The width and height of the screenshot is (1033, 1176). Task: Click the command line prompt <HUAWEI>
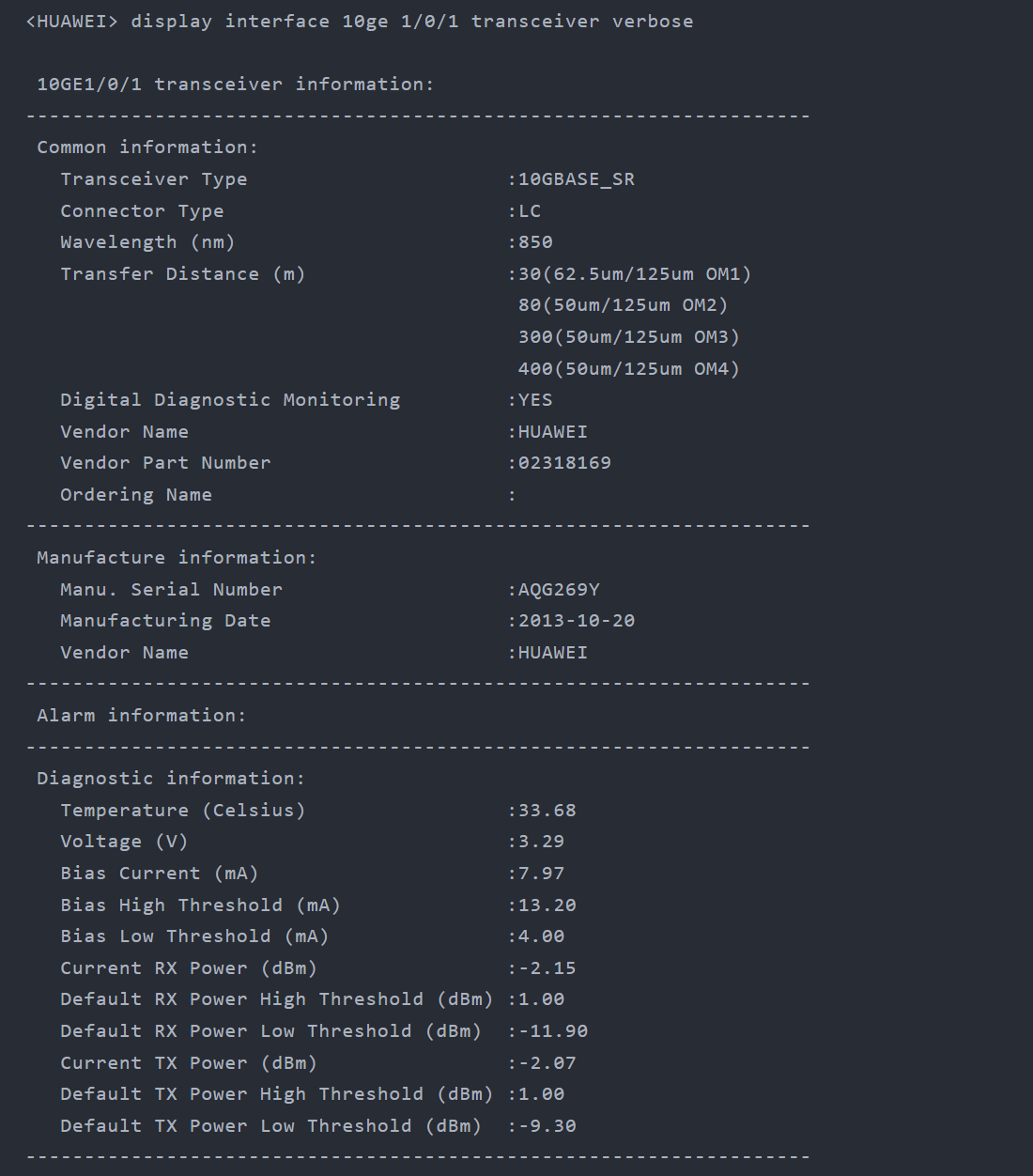click(71, 22)
